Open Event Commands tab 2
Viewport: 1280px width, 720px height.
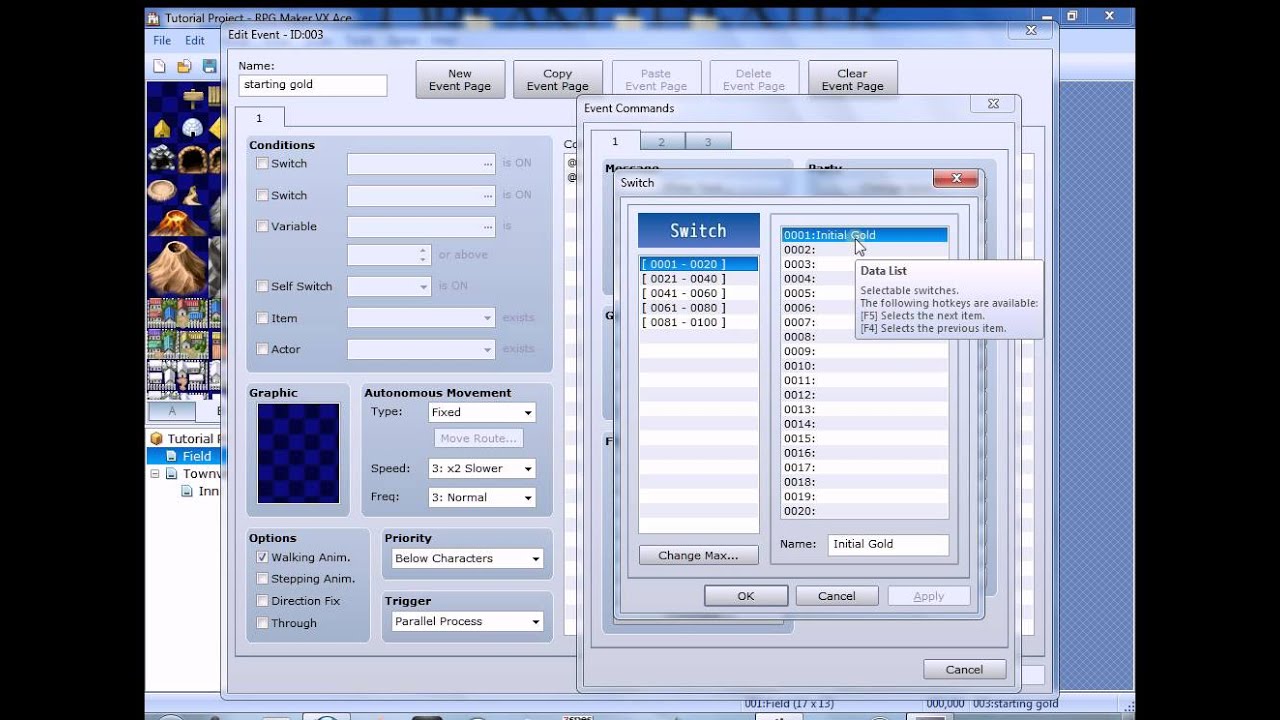[x=661, y=142]
